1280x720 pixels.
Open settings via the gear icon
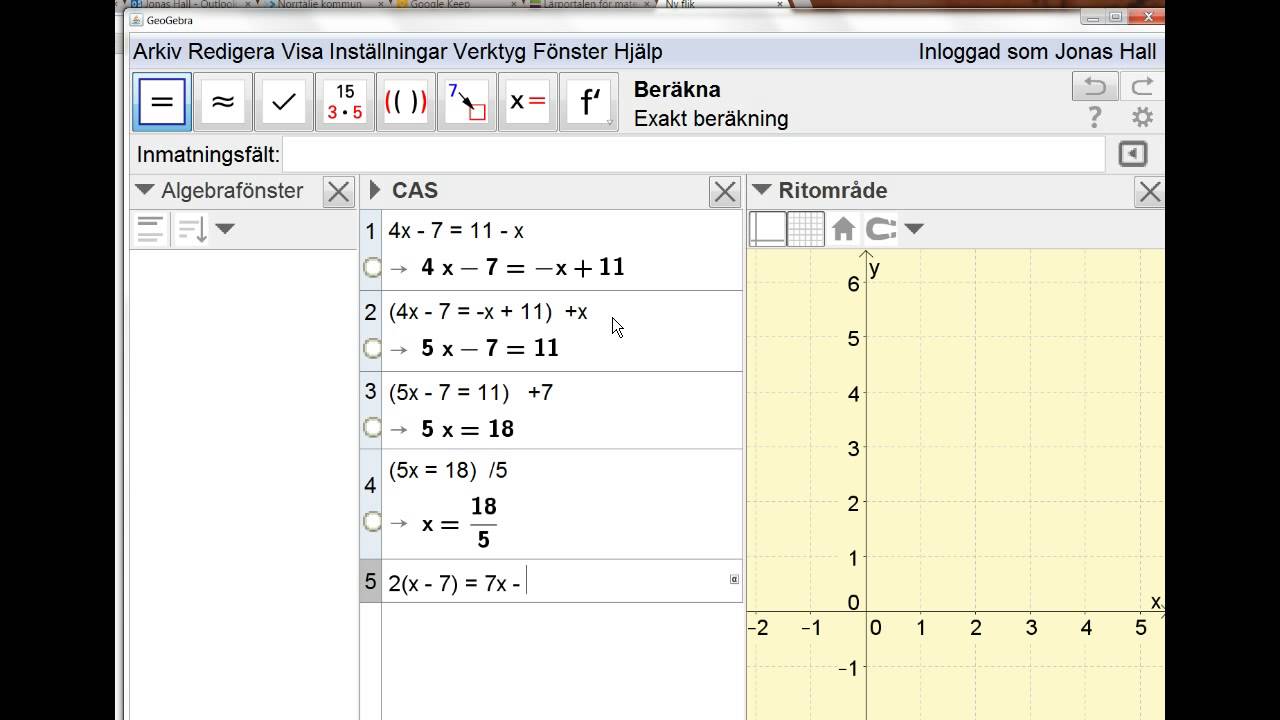1142,118
